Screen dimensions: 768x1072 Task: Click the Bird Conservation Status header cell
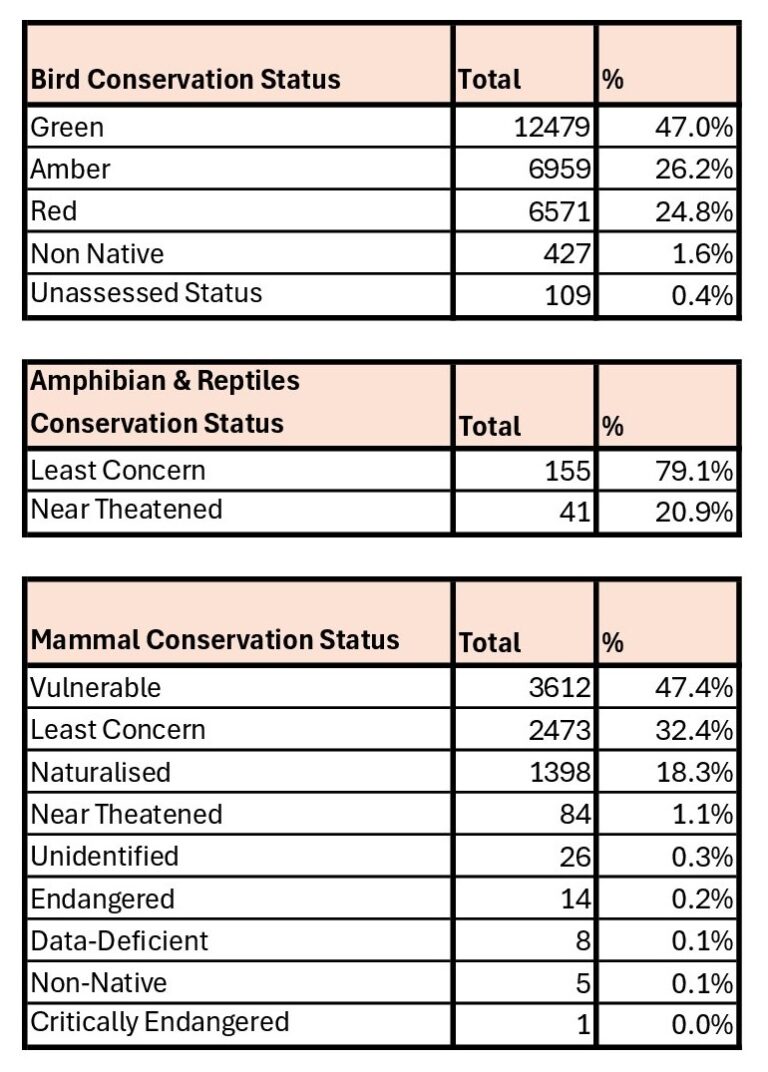[x=185, y=80]
